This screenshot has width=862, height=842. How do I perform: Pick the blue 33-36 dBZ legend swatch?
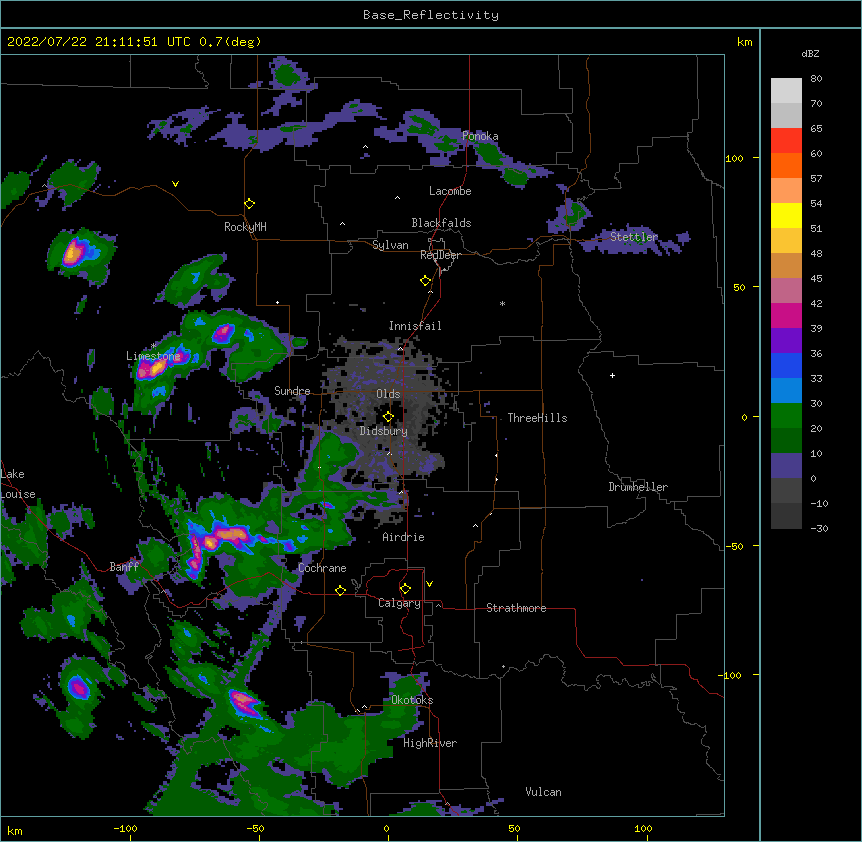coord(786,366)
